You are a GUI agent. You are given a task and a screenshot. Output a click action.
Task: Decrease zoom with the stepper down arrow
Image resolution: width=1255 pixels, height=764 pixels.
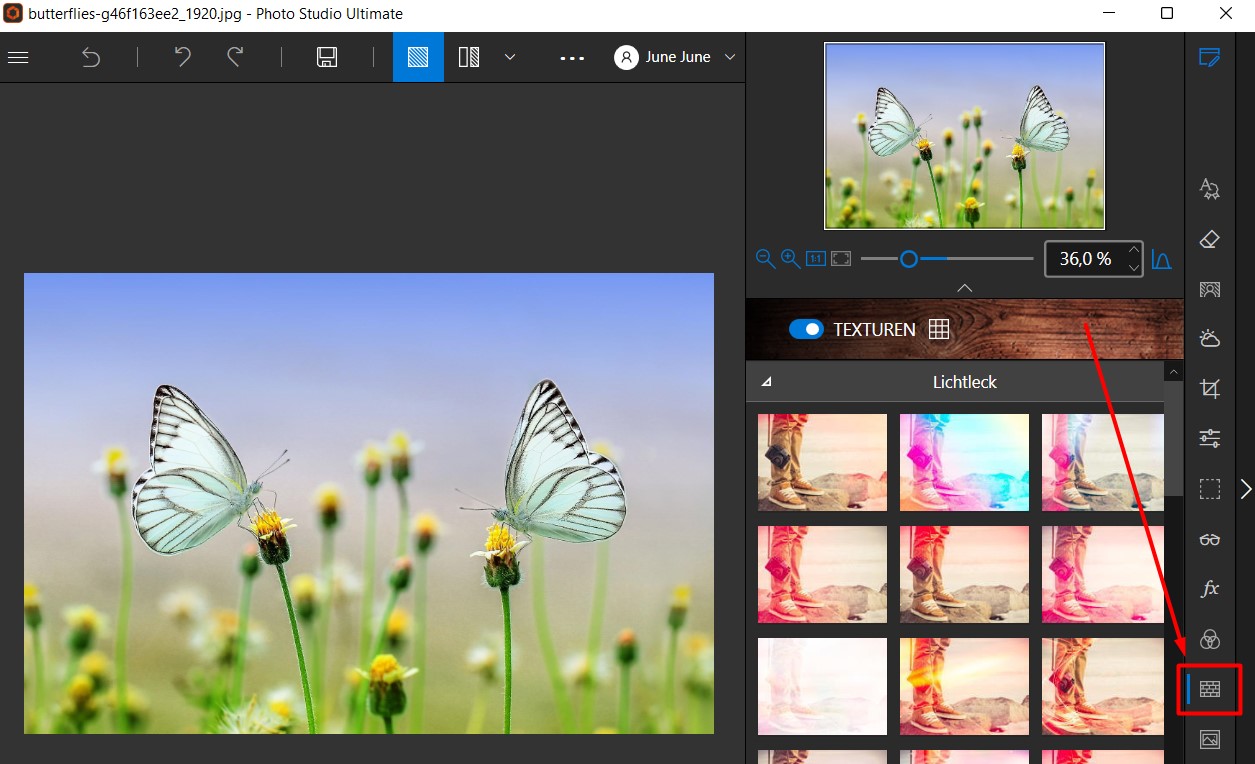pyautogui.click(x=1133, y=268)
